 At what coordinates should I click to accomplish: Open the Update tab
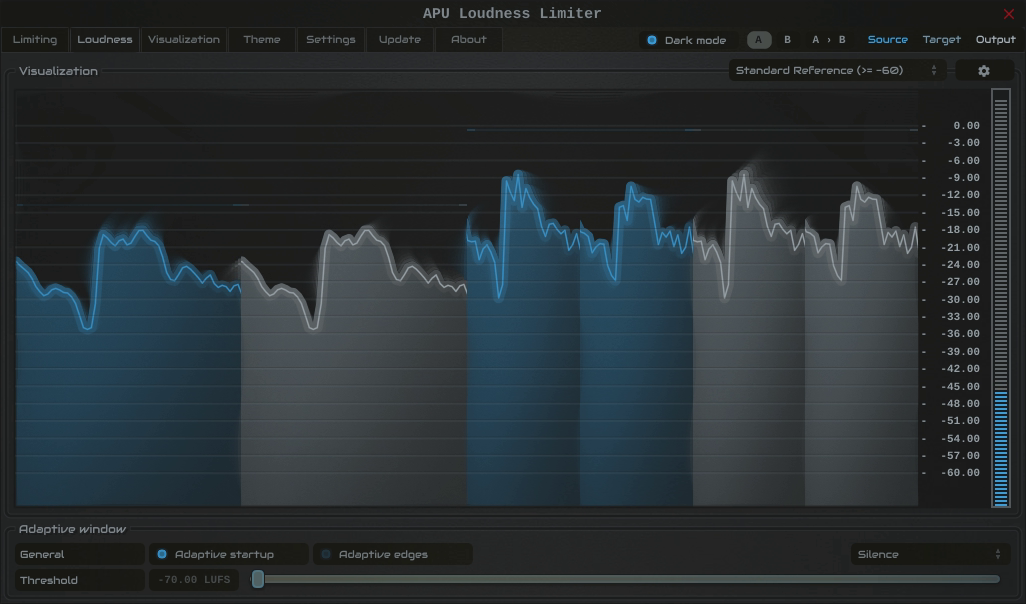click(400, 39)
